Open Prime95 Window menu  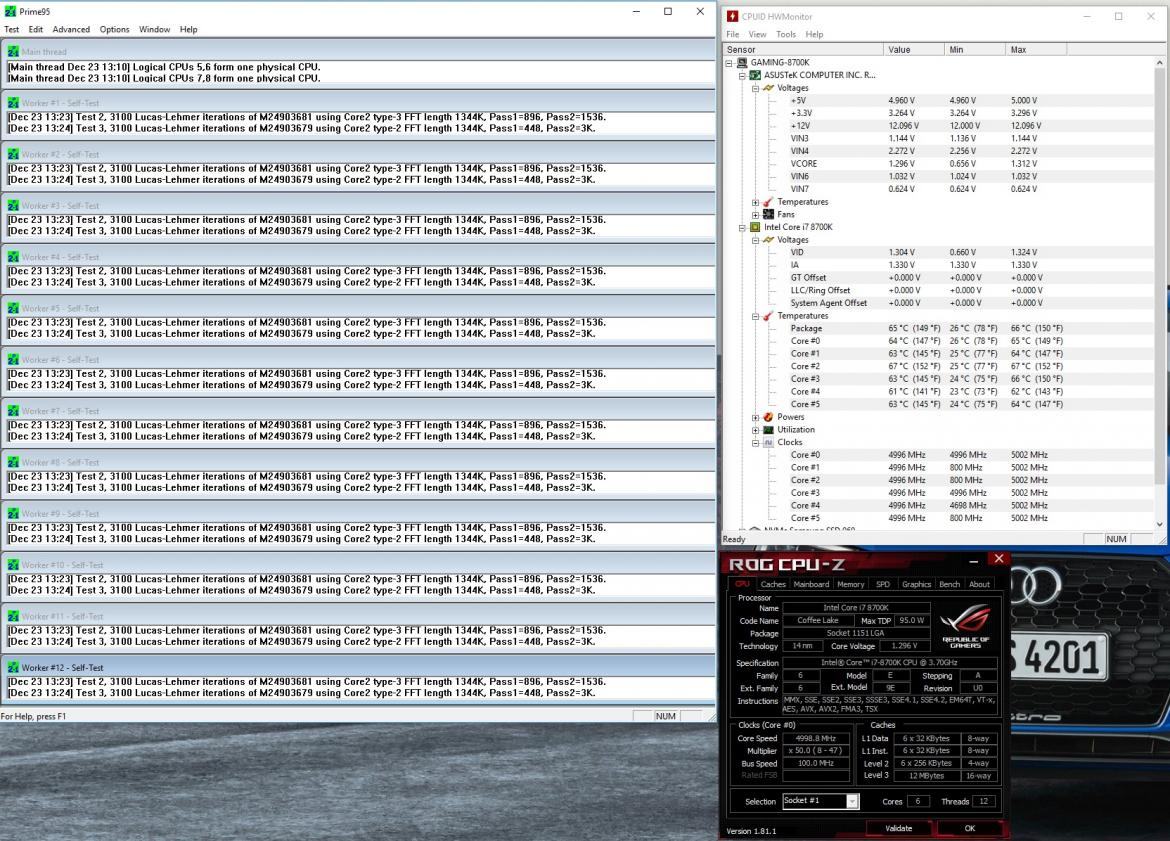pyautogui.click(x=154, y=30)
